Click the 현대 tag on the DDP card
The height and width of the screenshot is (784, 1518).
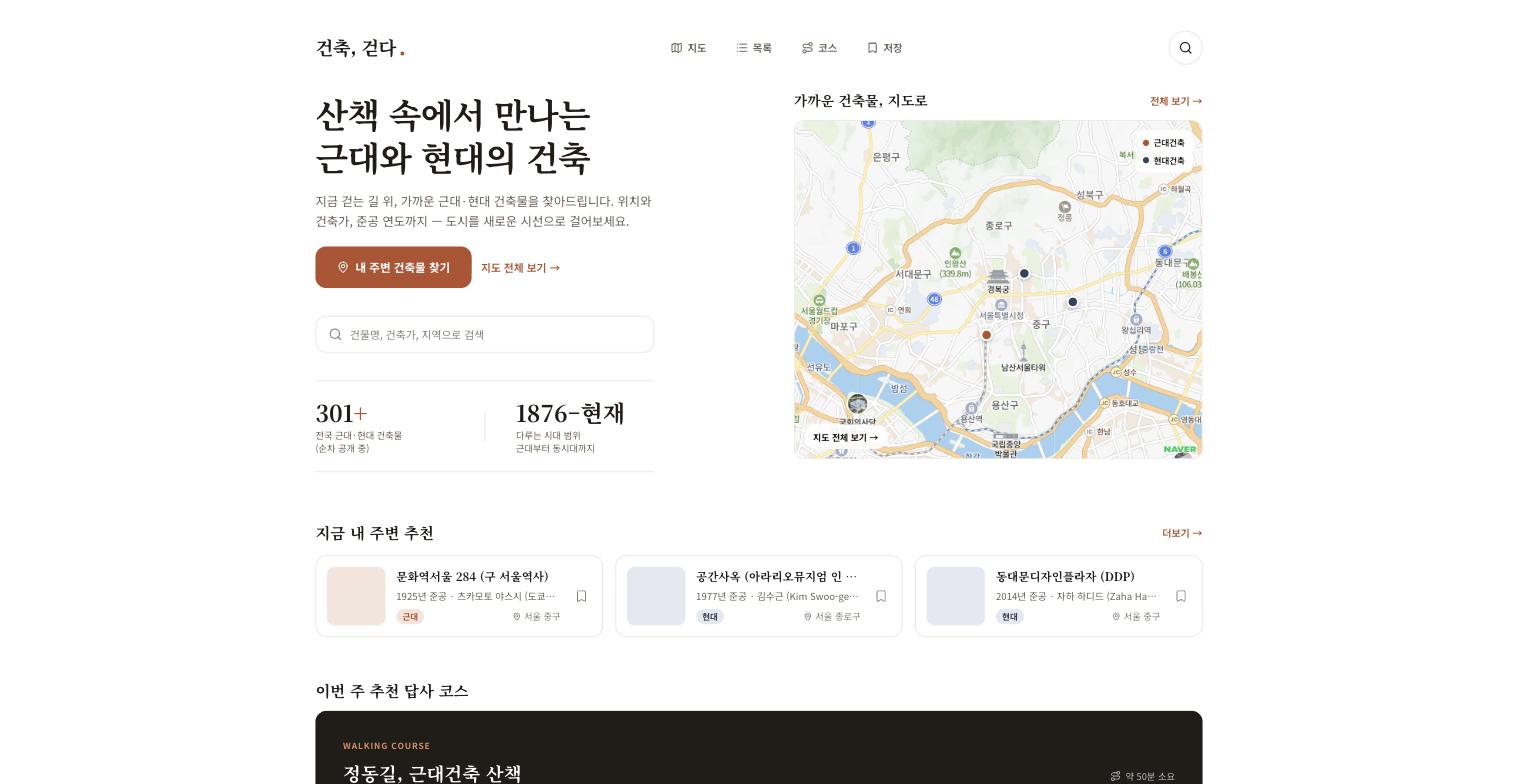[1010, 617]
